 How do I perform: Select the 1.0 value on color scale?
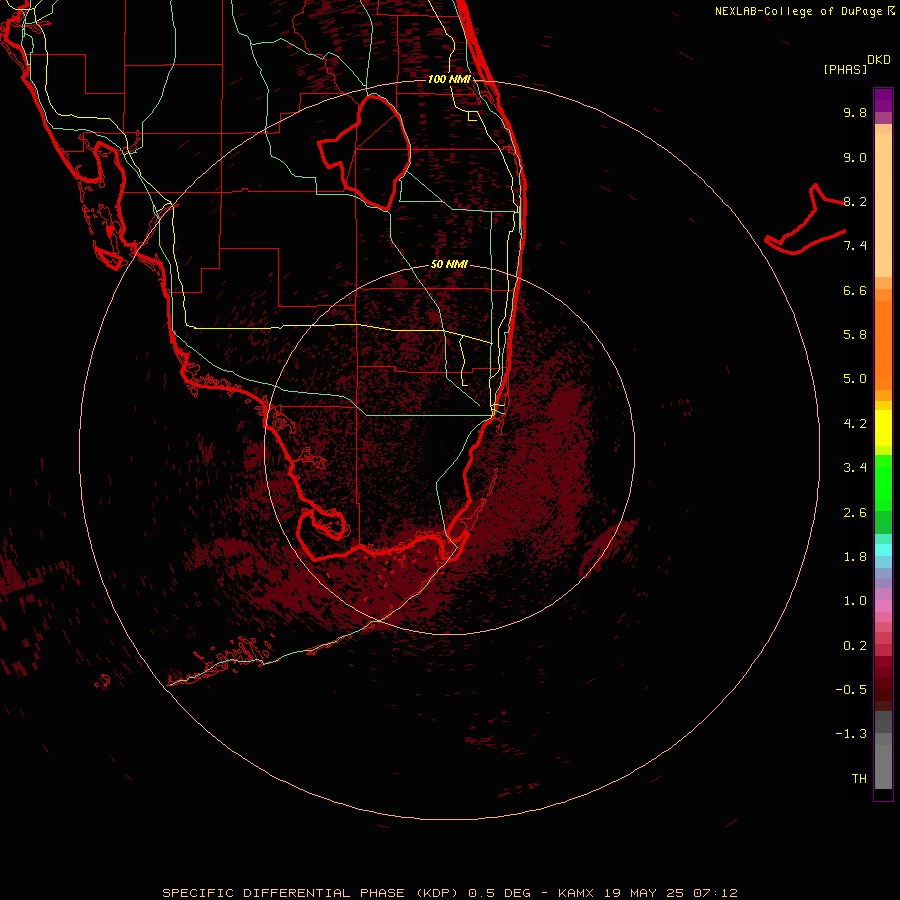tap(855, 601)
